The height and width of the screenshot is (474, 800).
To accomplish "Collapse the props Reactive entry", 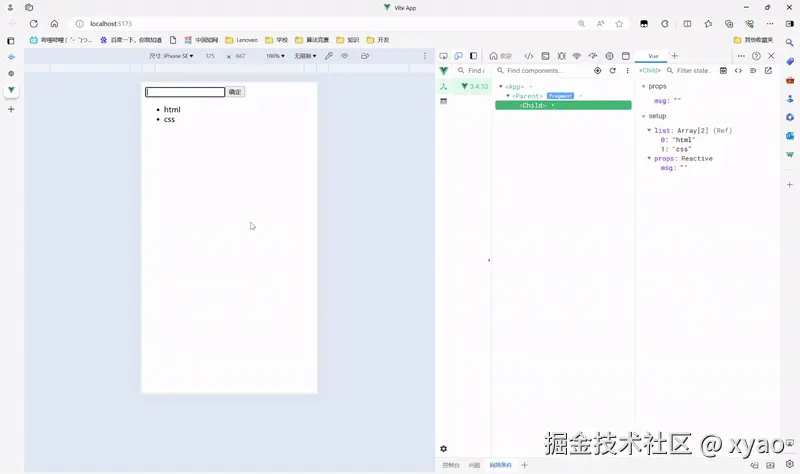I will tap(649, 159).
